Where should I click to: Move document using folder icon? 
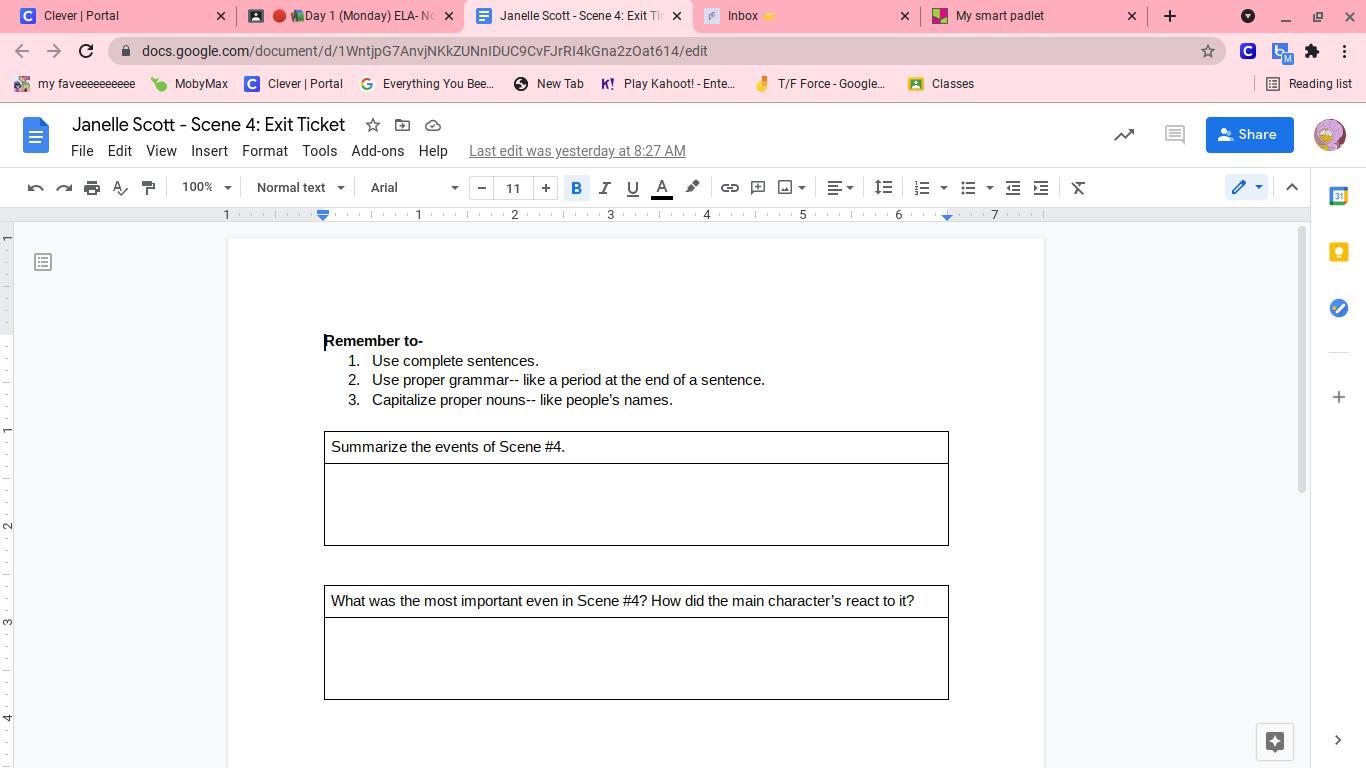[402, 125]
